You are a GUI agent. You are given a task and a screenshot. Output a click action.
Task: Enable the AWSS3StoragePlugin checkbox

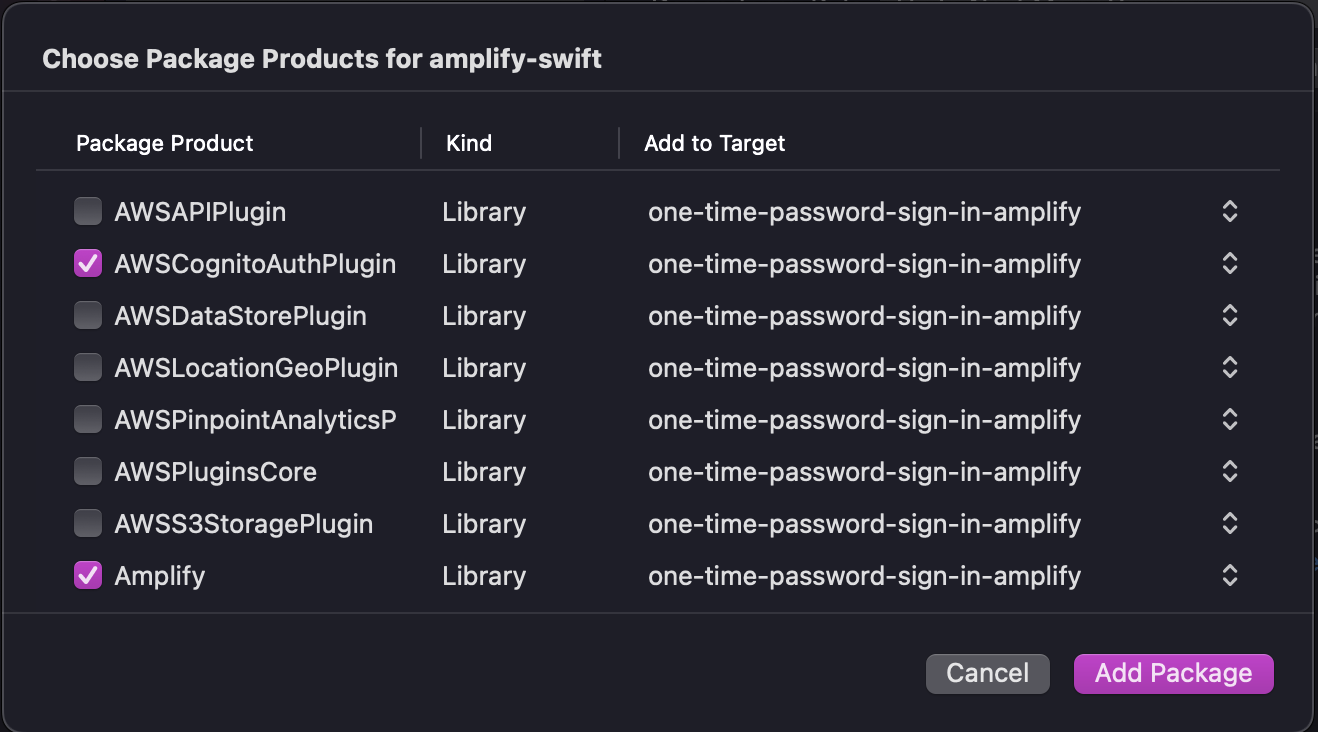click(88, 524)
